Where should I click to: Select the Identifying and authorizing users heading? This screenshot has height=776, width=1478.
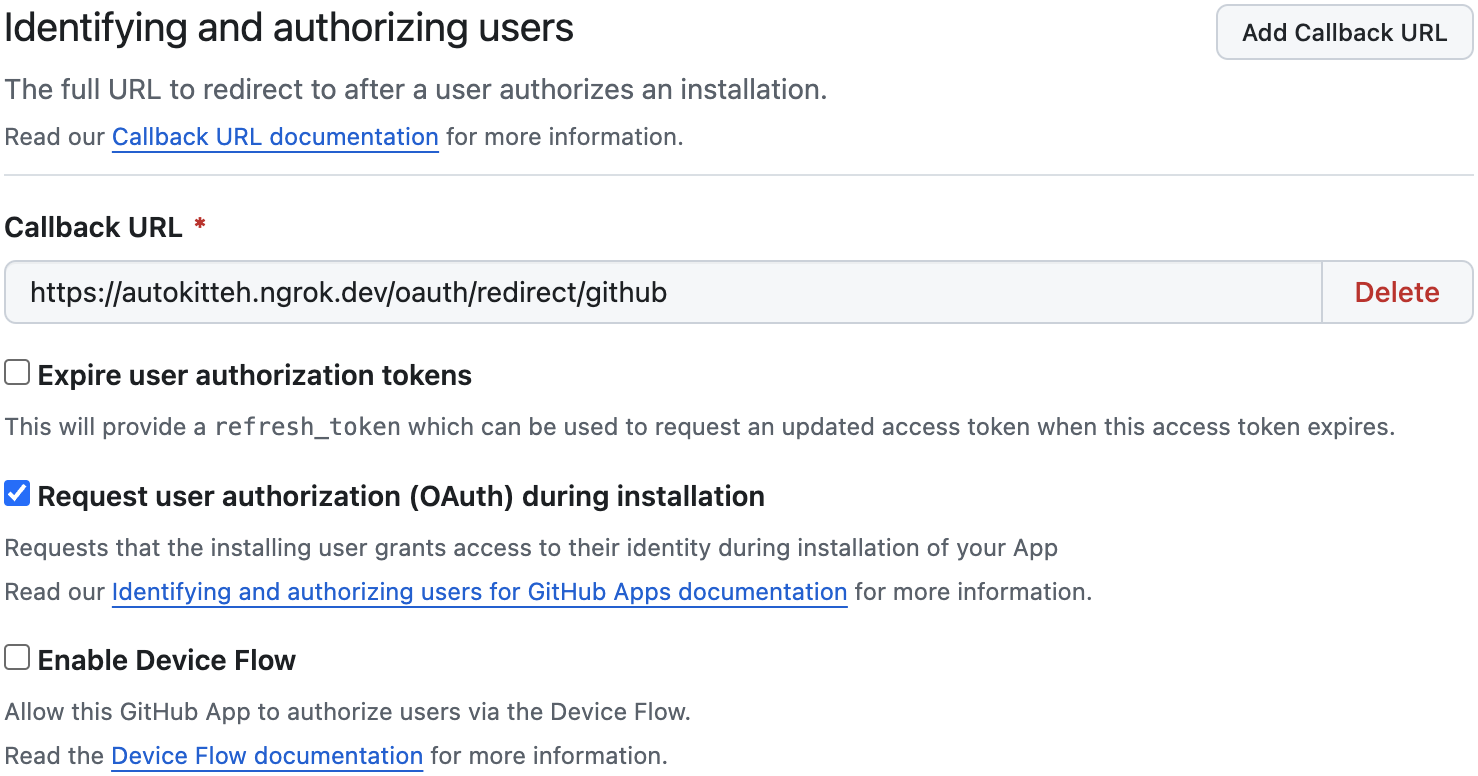[x=289, y=28]
